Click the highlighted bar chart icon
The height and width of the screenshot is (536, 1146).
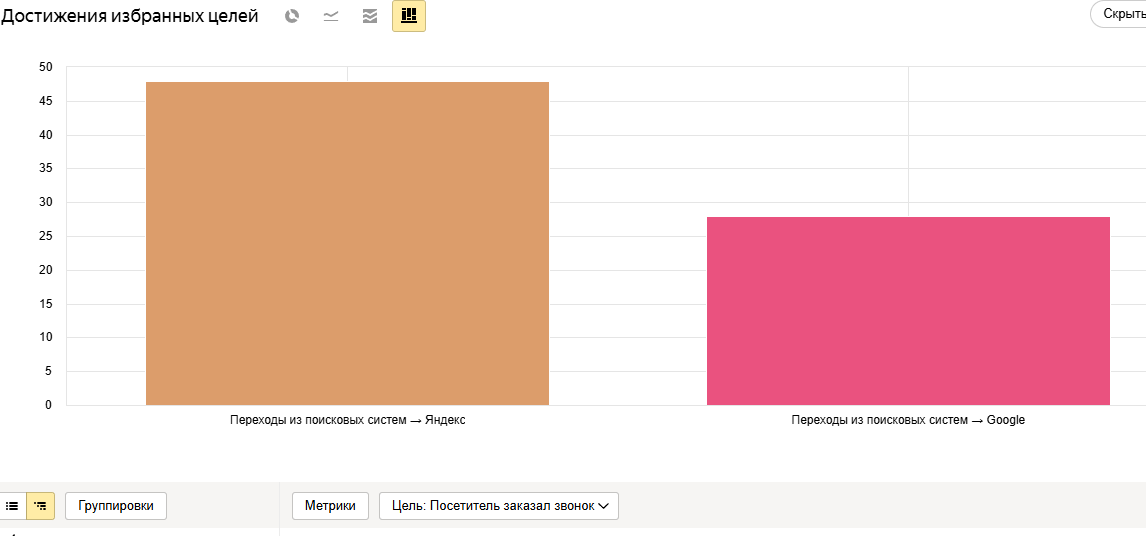pyautogui.click(x=409, y=16)
